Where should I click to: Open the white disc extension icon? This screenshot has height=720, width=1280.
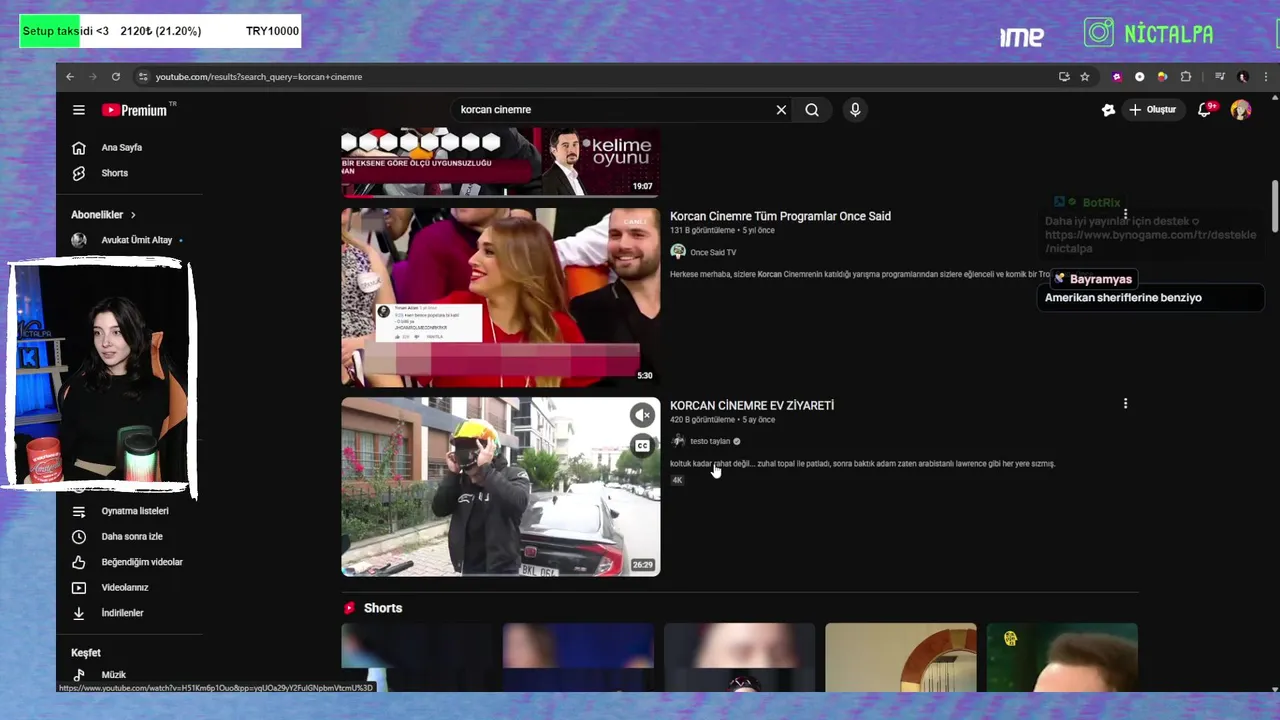point(1140,77)
